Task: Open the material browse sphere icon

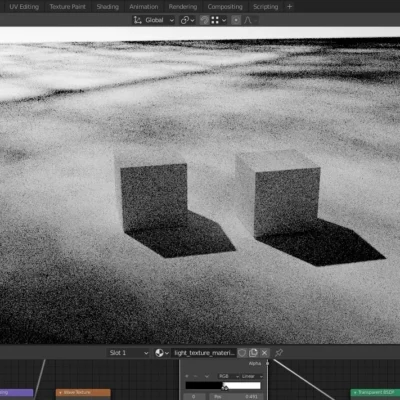Action: [x=162, y=353]
